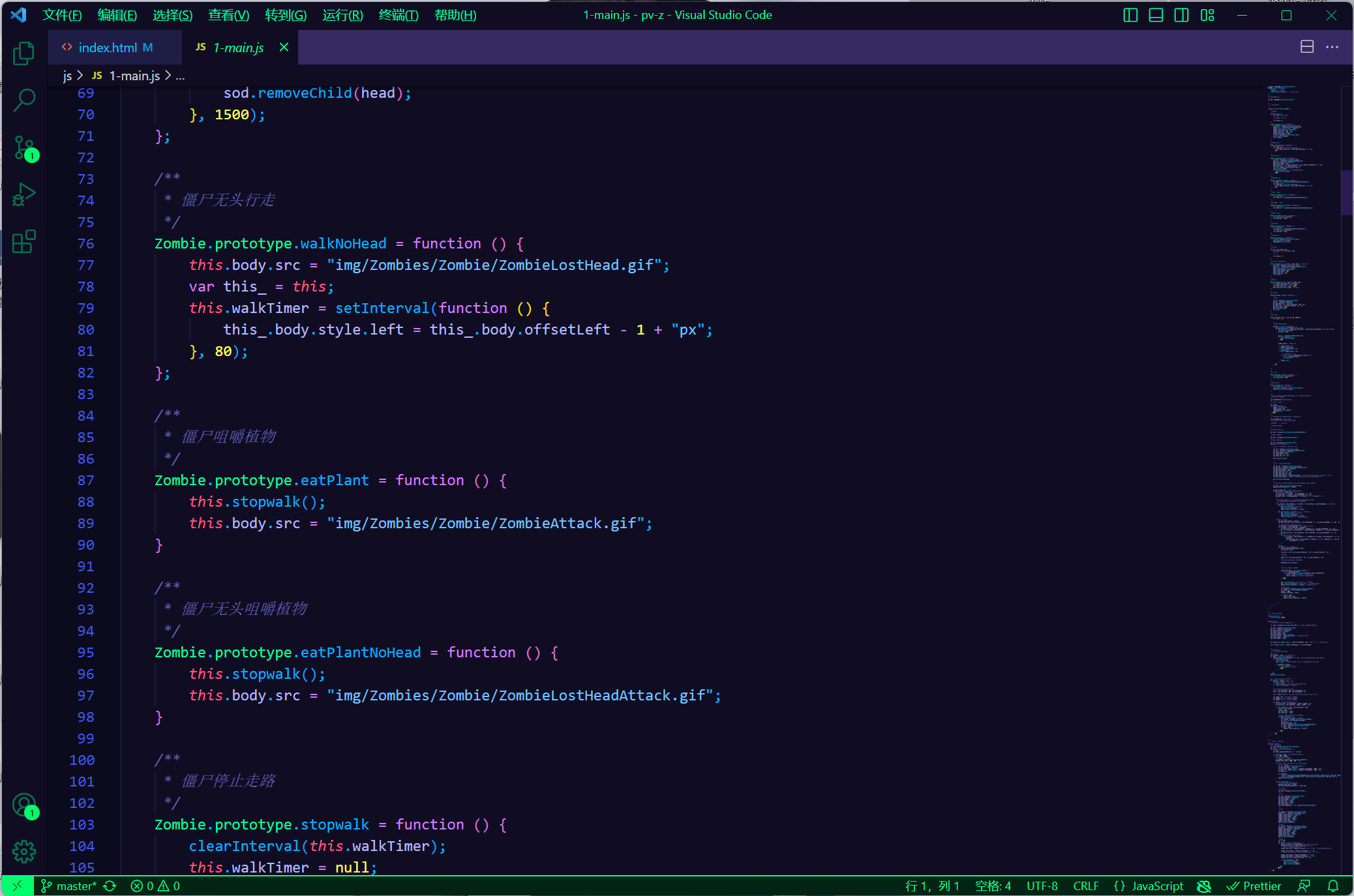
Task: Open the 转到(G) menu
Action: coord(286,15)
